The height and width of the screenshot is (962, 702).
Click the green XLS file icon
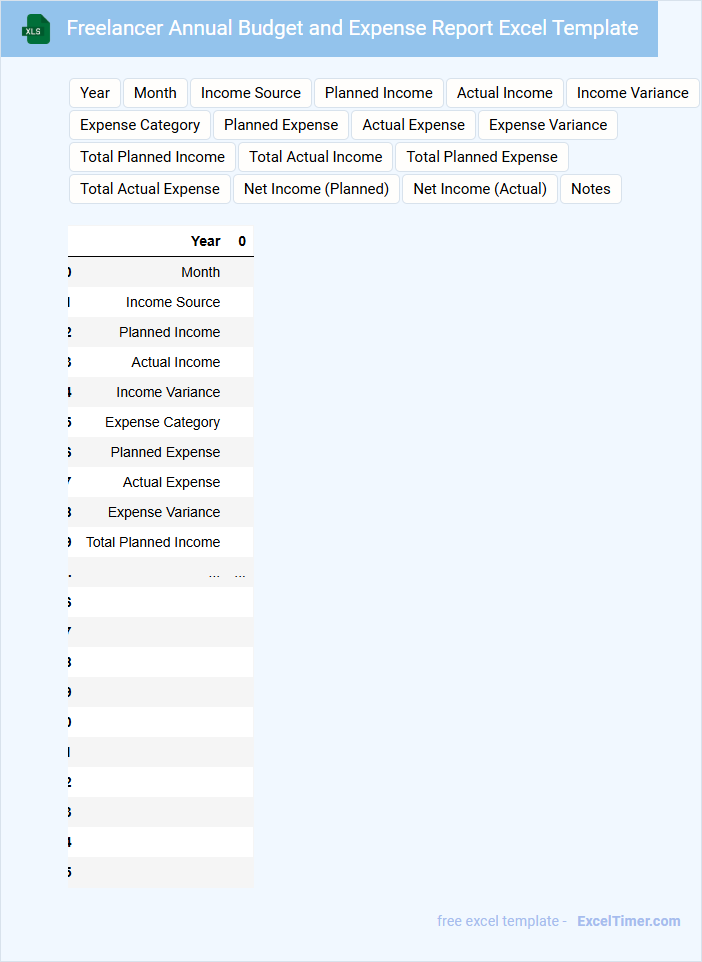click(x=36, y=29)
